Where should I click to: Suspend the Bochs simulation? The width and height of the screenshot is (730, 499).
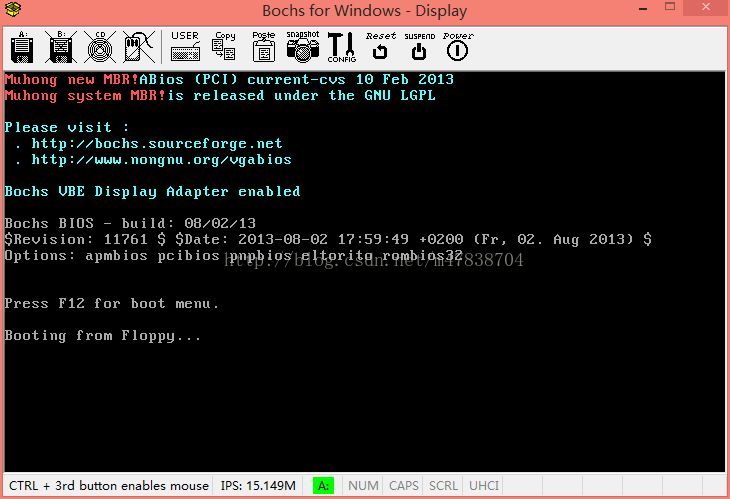click(x=419, y=46)
